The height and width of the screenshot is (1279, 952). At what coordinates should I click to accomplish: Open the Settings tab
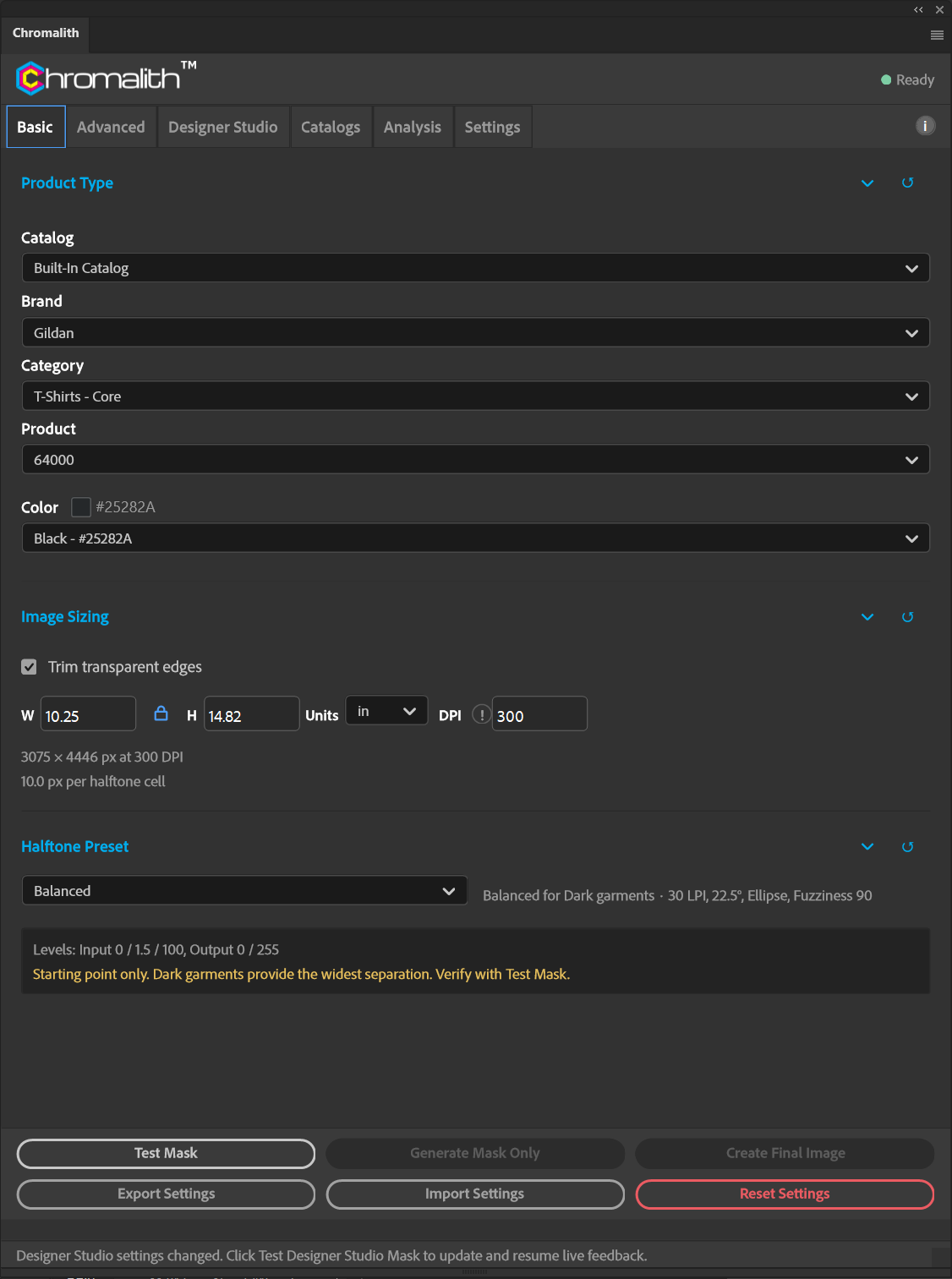pyautogui.click(x=492, y=127)
